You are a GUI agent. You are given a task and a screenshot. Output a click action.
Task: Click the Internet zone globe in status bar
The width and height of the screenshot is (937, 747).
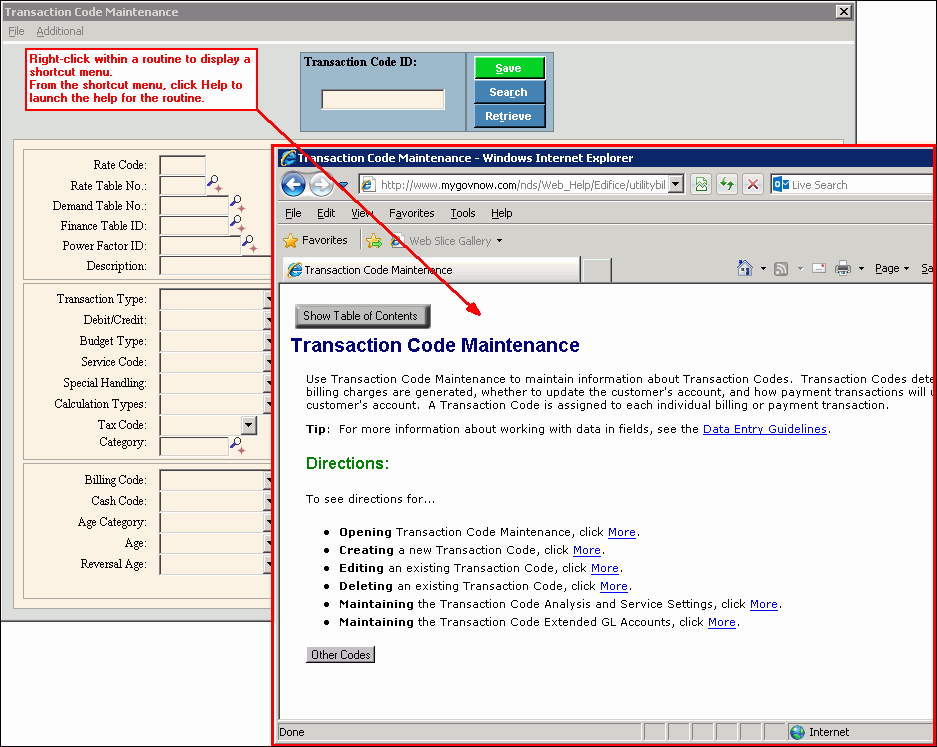tap(797, 732)
